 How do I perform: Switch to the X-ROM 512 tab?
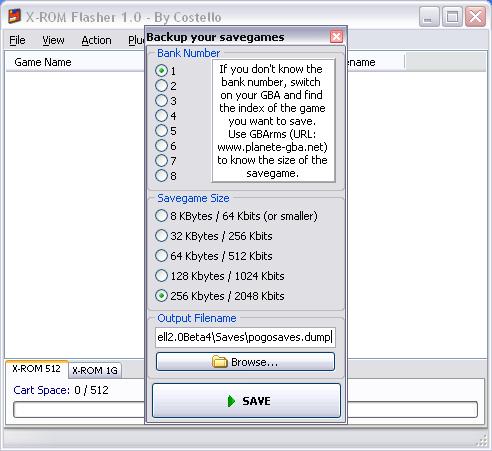click(36, 369)
